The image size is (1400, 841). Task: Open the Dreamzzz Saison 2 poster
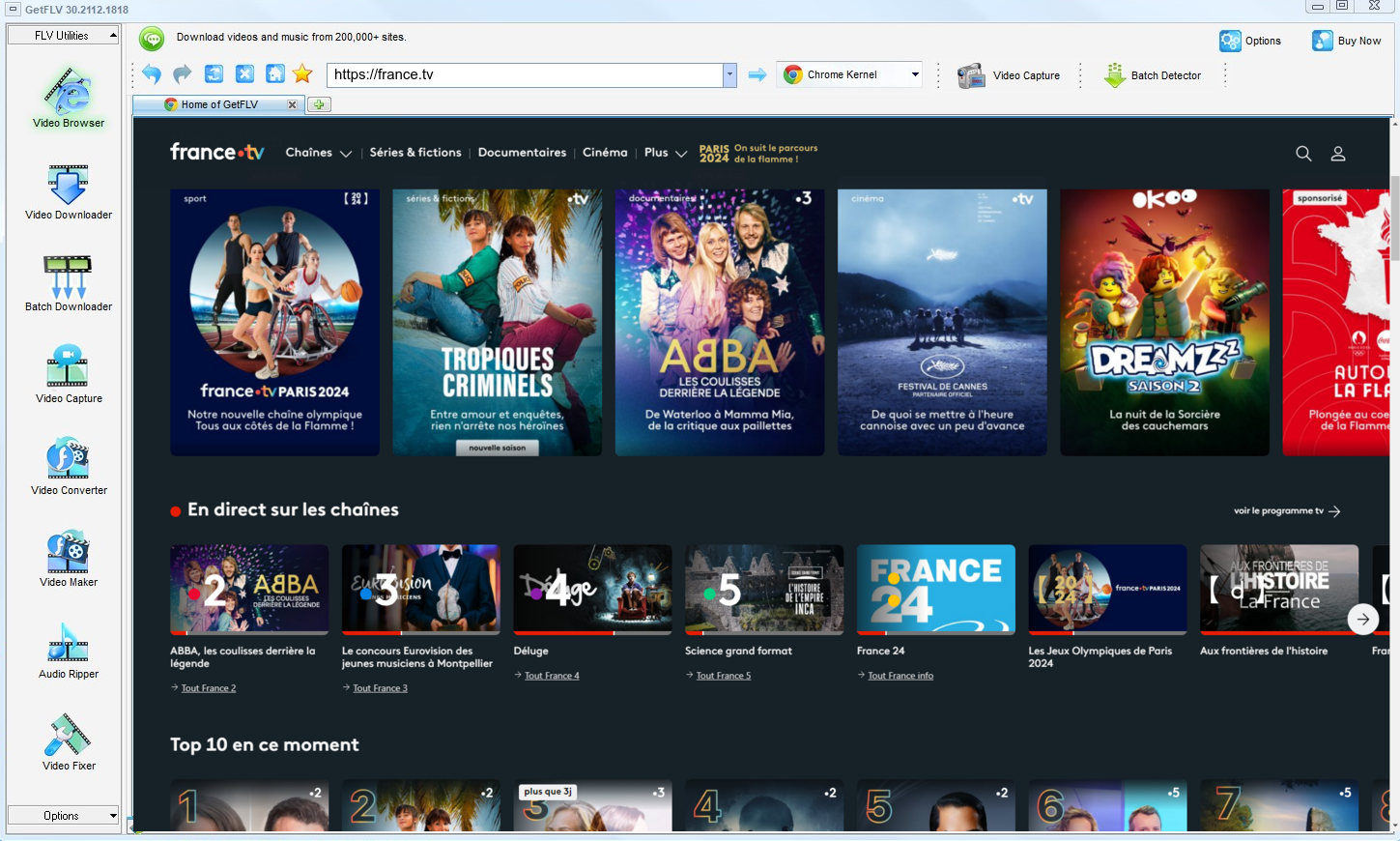pyautogui.click(x=1164, y=322)
